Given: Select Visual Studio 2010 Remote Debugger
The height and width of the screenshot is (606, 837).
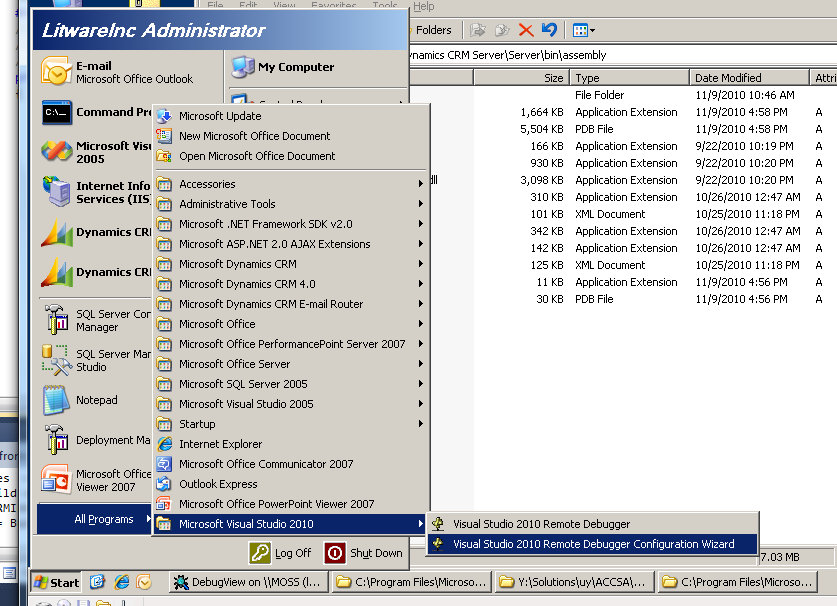Looking at the screenshot, I should pyautogui.click(x=593, y=524).
